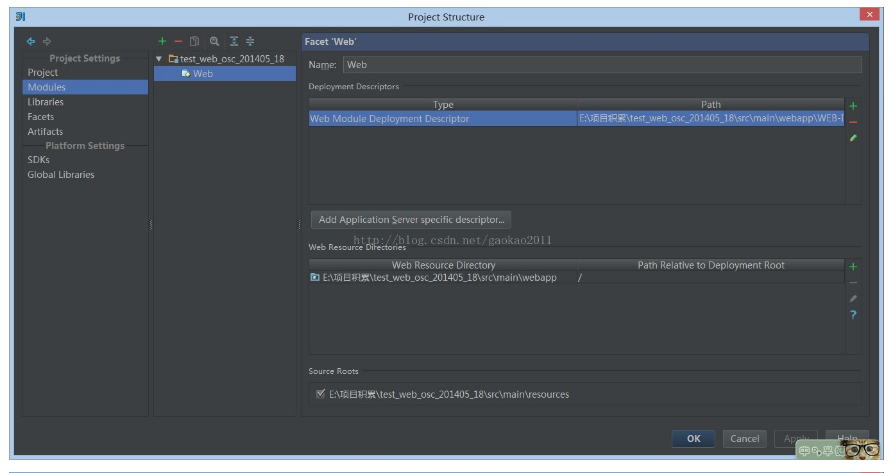
Task: Add a deployment descriptor
Action: point(853,106)
